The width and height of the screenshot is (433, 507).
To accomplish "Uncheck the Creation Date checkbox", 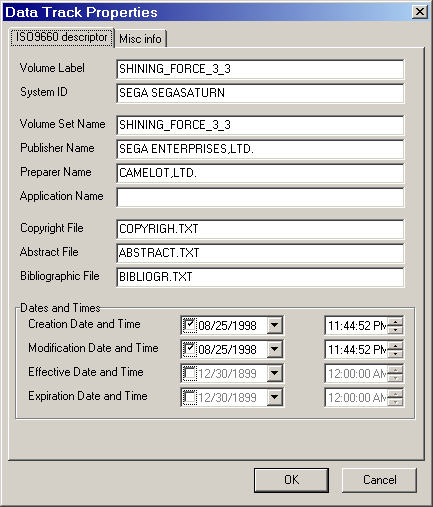I will point(190,325).
